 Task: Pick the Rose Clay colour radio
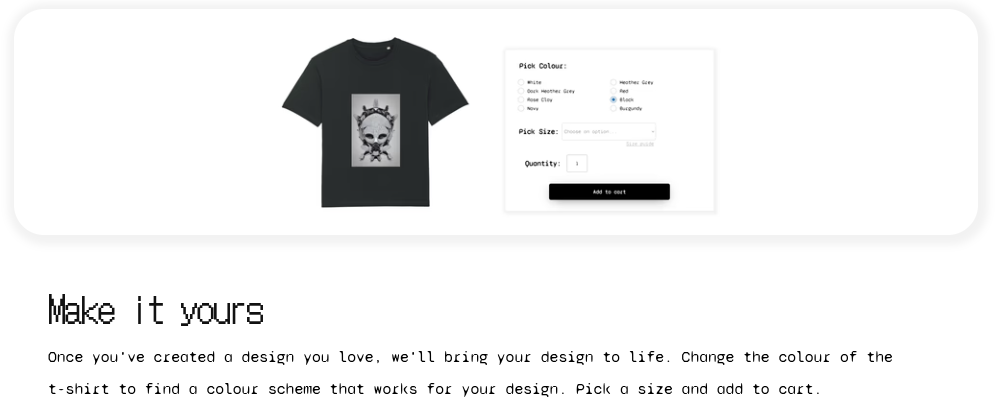click(x=521, y=100)
